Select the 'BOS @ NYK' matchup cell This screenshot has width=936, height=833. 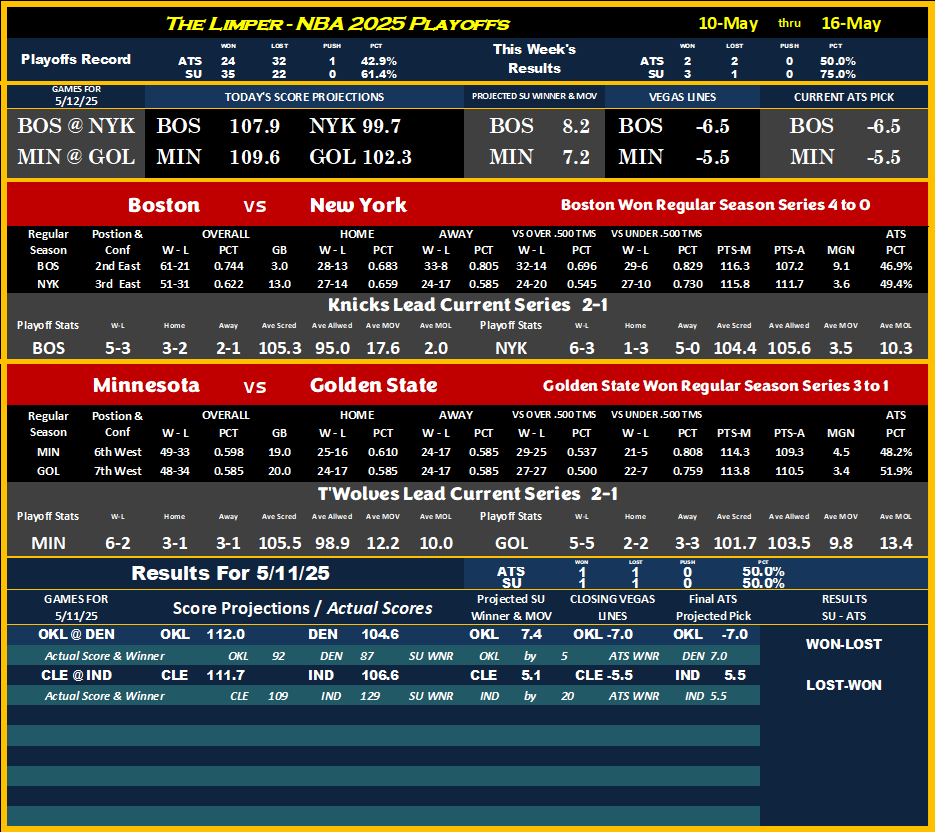tap(76, 126)
